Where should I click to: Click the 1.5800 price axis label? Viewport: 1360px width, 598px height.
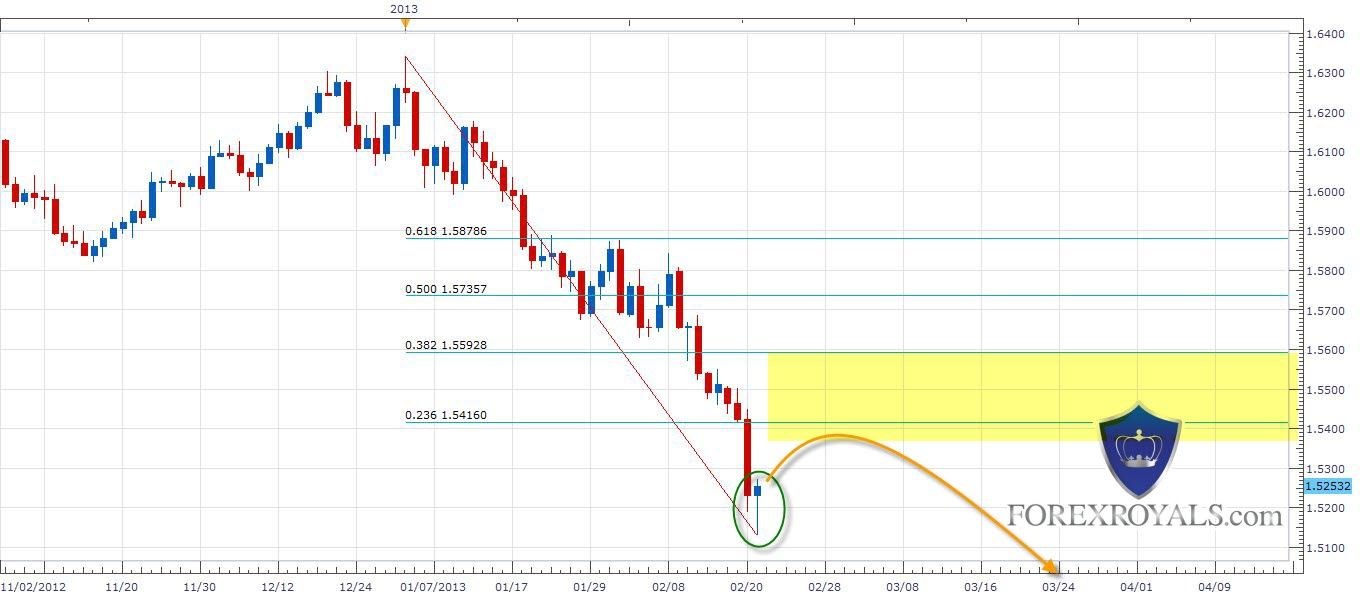tap(1326, 271)
